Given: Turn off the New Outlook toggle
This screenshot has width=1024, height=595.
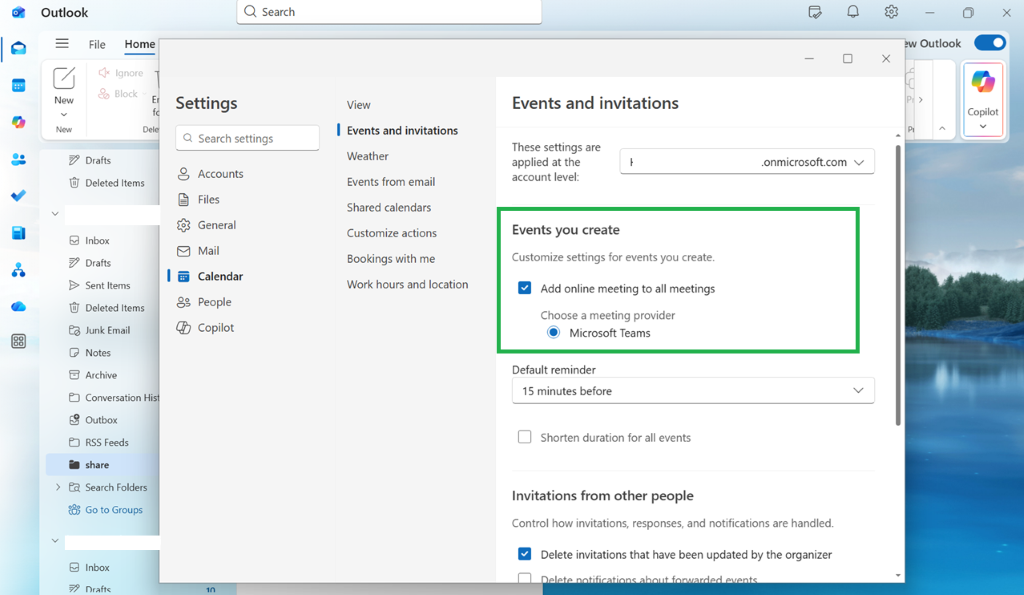Looking at the screenshot, I should (x=989, y=43).
